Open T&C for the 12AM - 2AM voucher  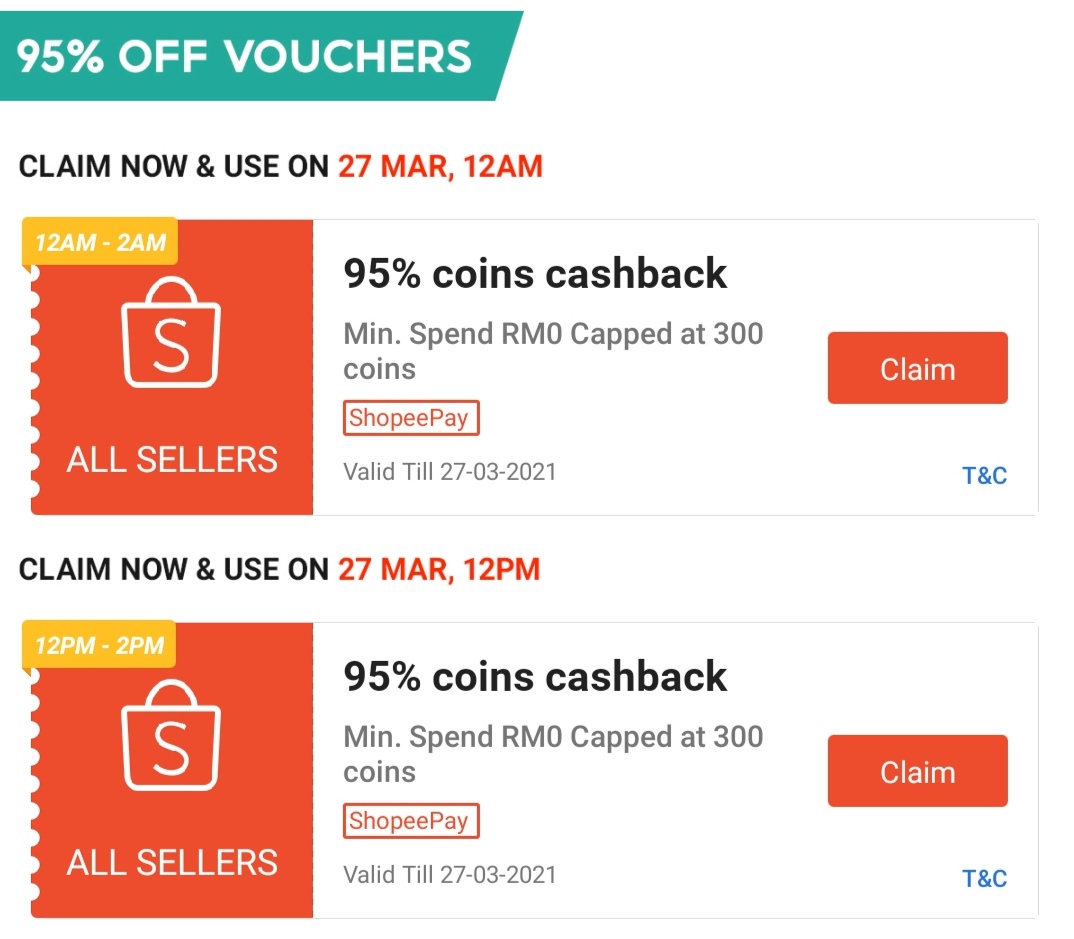point(984,476)
